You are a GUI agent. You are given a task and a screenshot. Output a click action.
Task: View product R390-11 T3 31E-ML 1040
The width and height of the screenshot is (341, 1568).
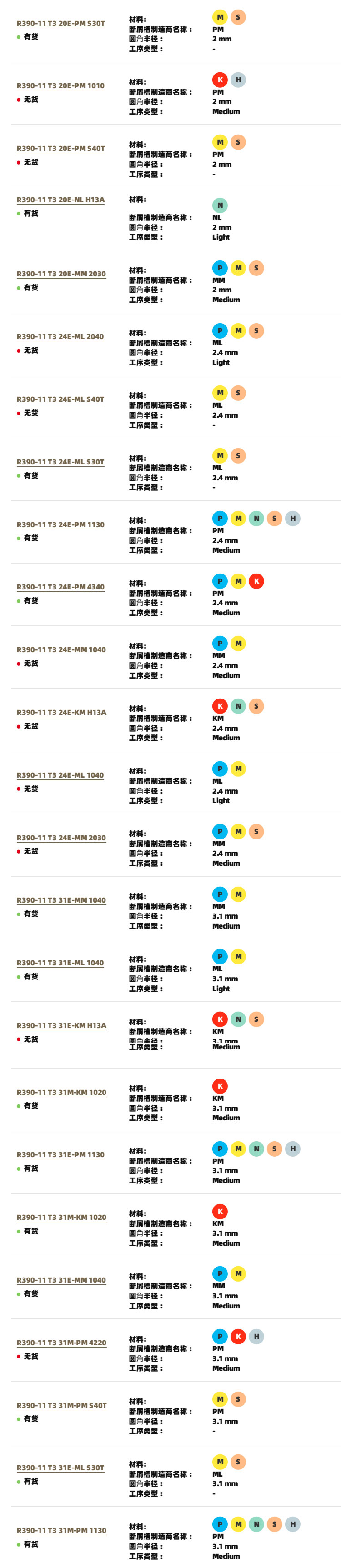(x=60, y=963)
